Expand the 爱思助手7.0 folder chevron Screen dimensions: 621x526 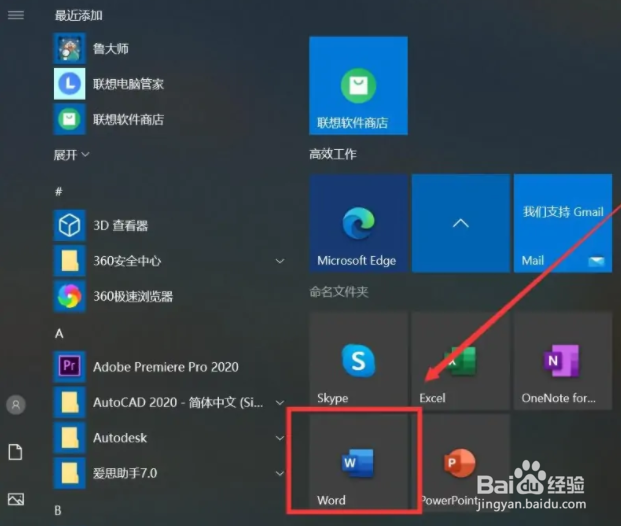tap(280, 473)
